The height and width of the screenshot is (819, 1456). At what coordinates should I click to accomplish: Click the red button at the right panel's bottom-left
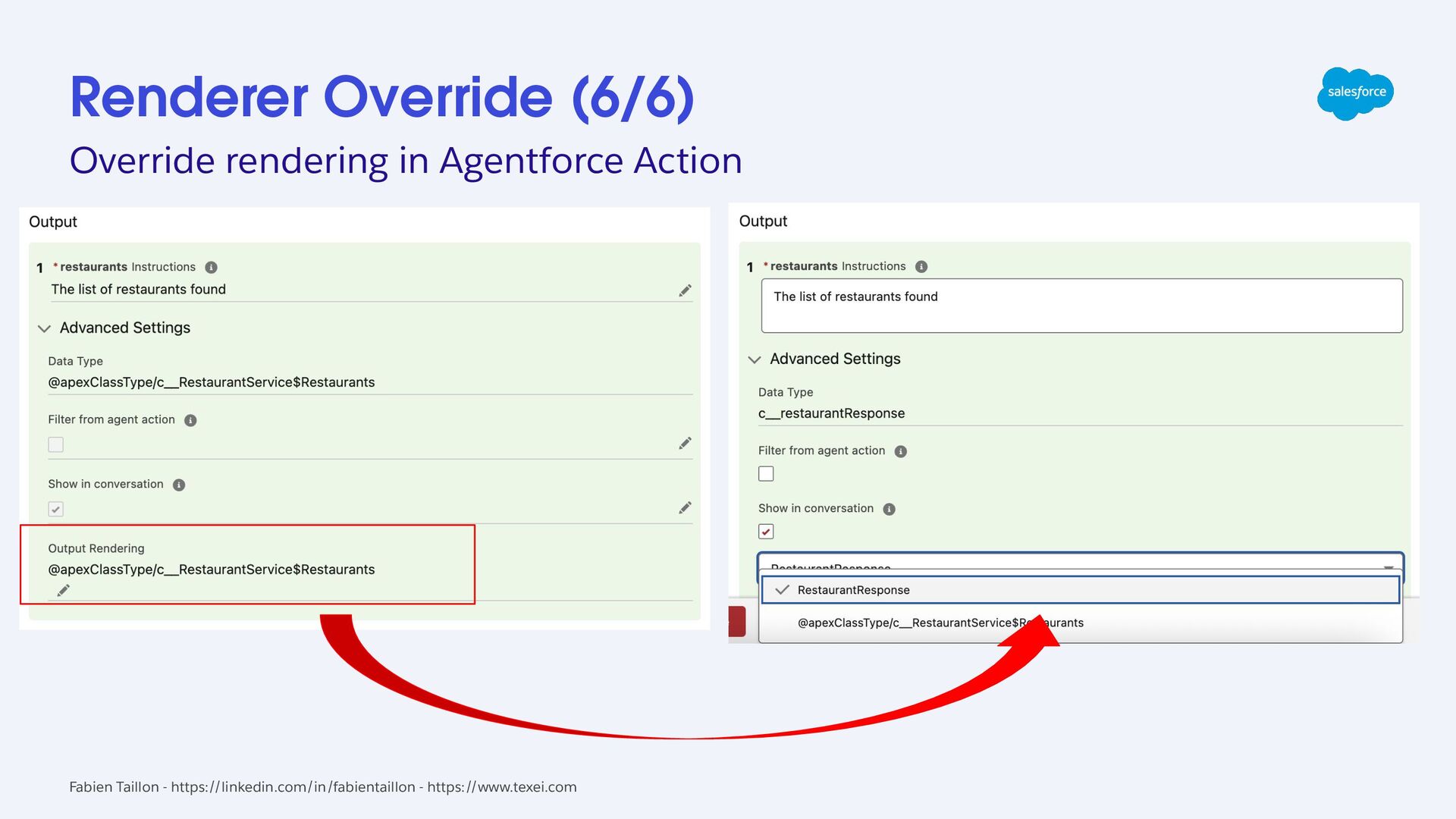[x=737, y=621]
